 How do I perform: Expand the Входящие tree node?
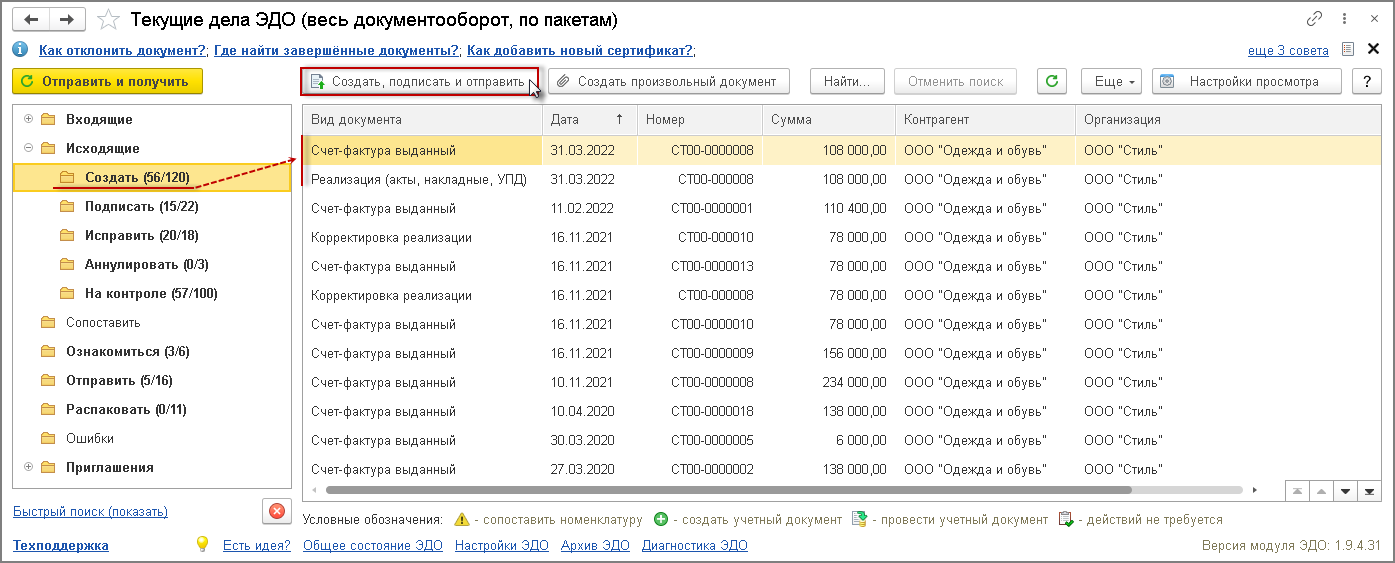pyautogui.click(x=28, y=119)
